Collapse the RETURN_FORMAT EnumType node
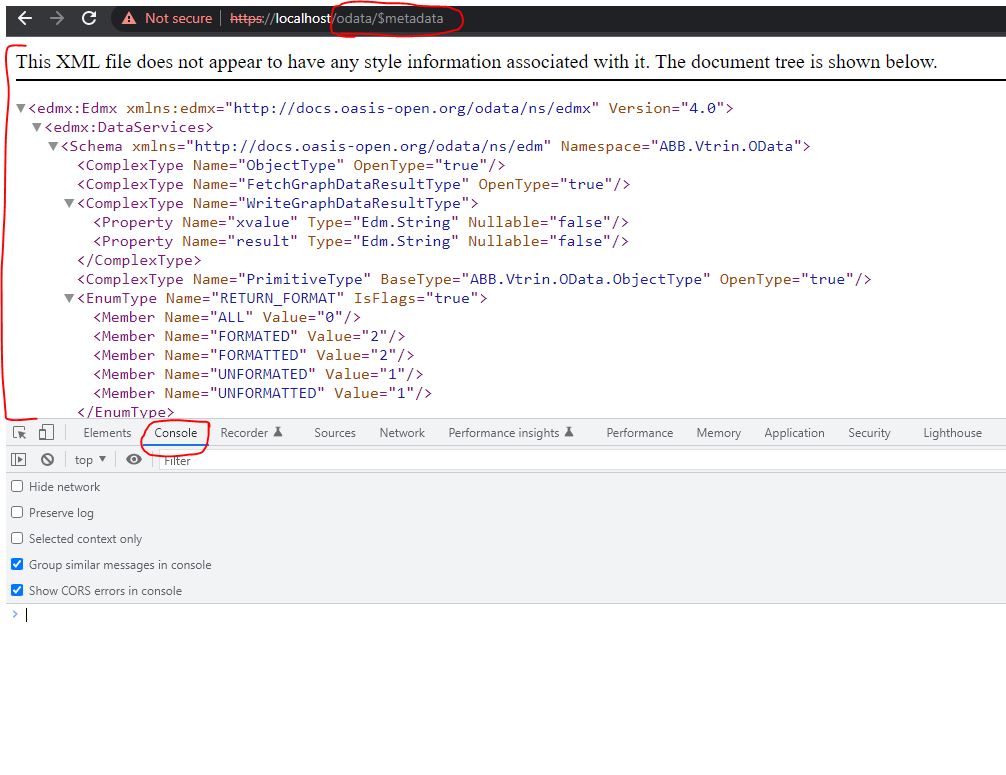Viewport: 1006px width, 775px height. (x=69, y=298)
